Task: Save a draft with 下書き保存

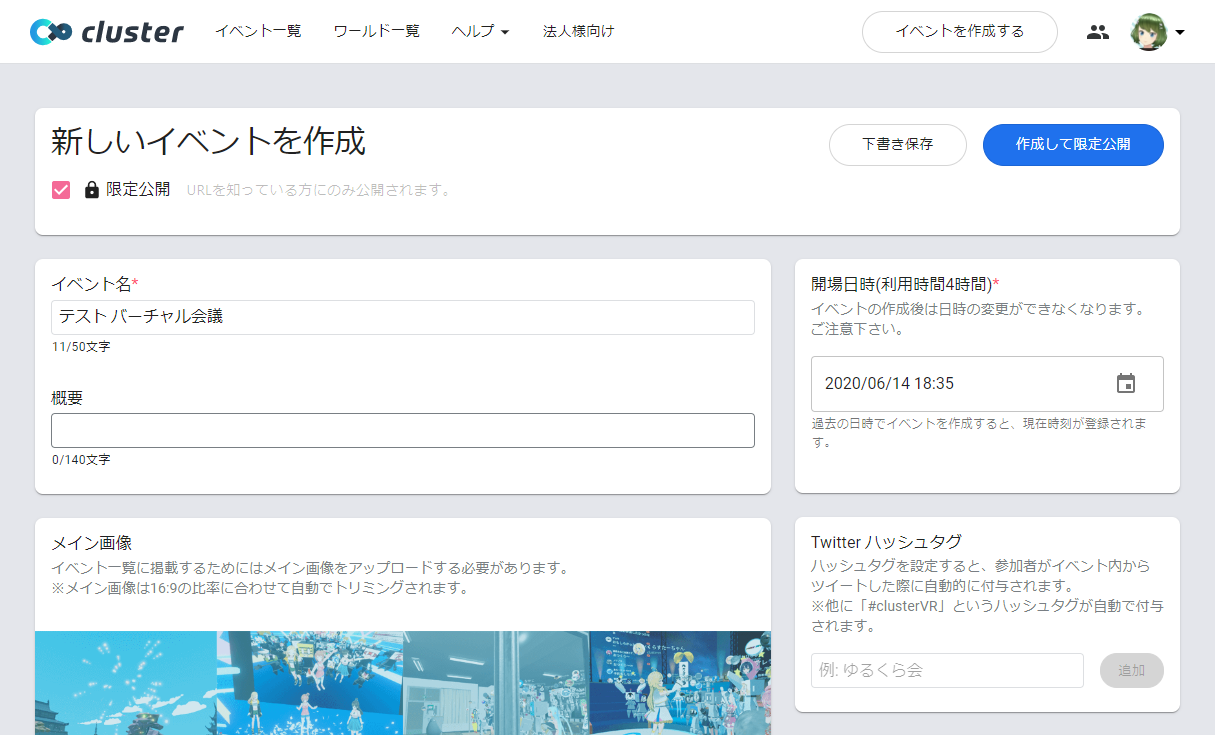Action: click(x=896, y=144)
